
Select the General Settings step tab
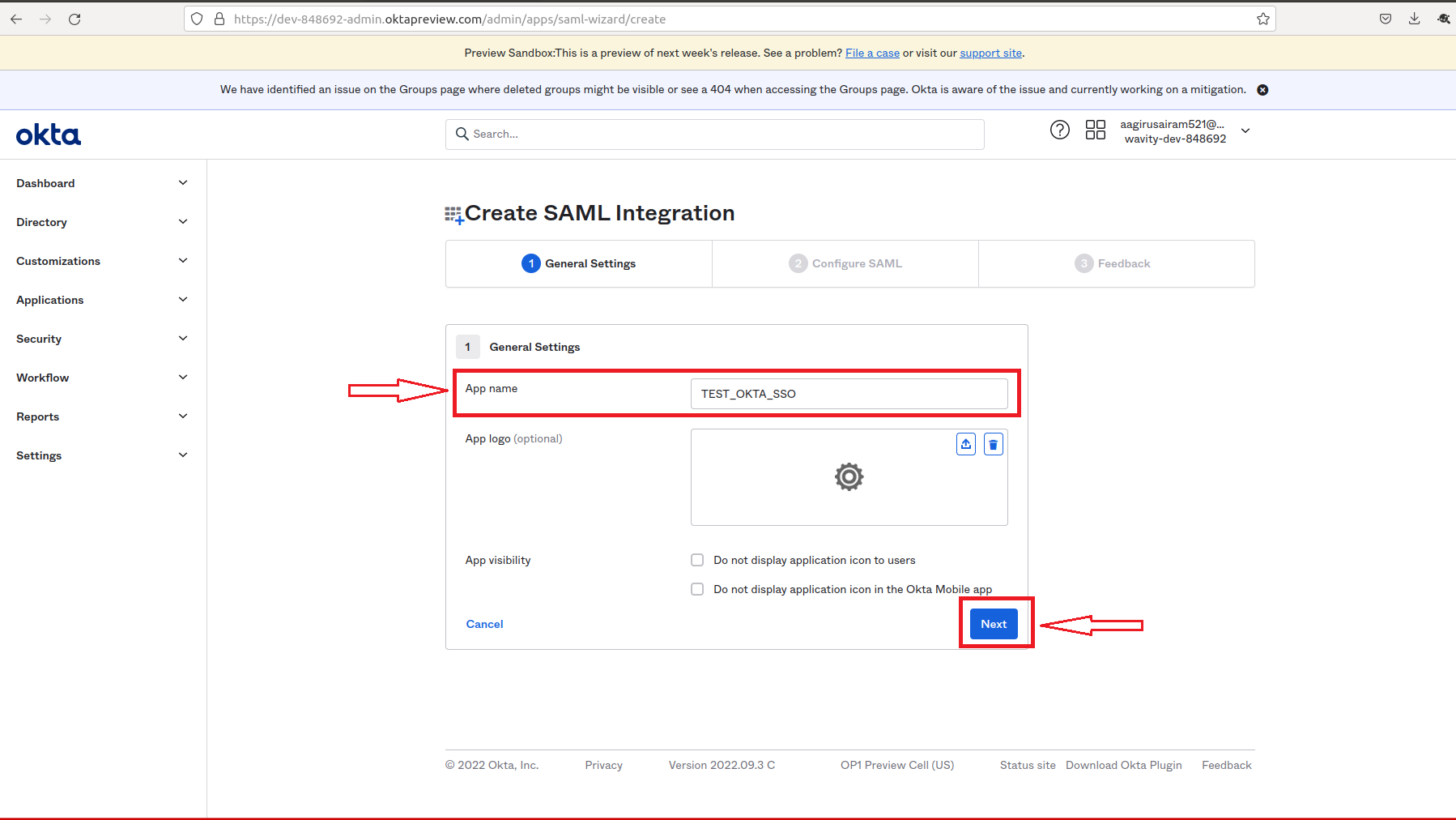coord(579,263)
